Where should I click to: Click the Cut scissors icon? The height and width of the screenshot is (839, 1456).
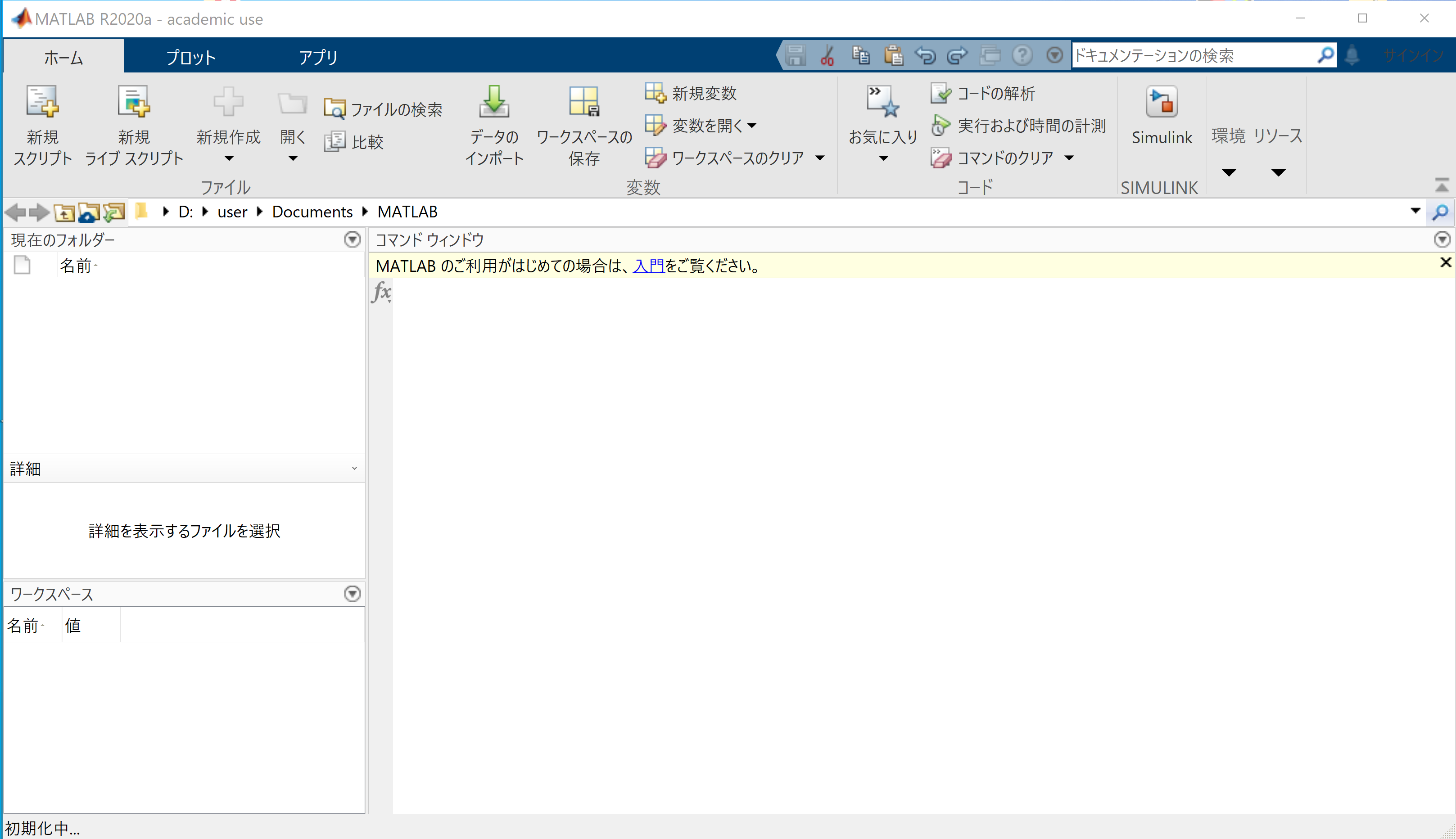(827, 55)
